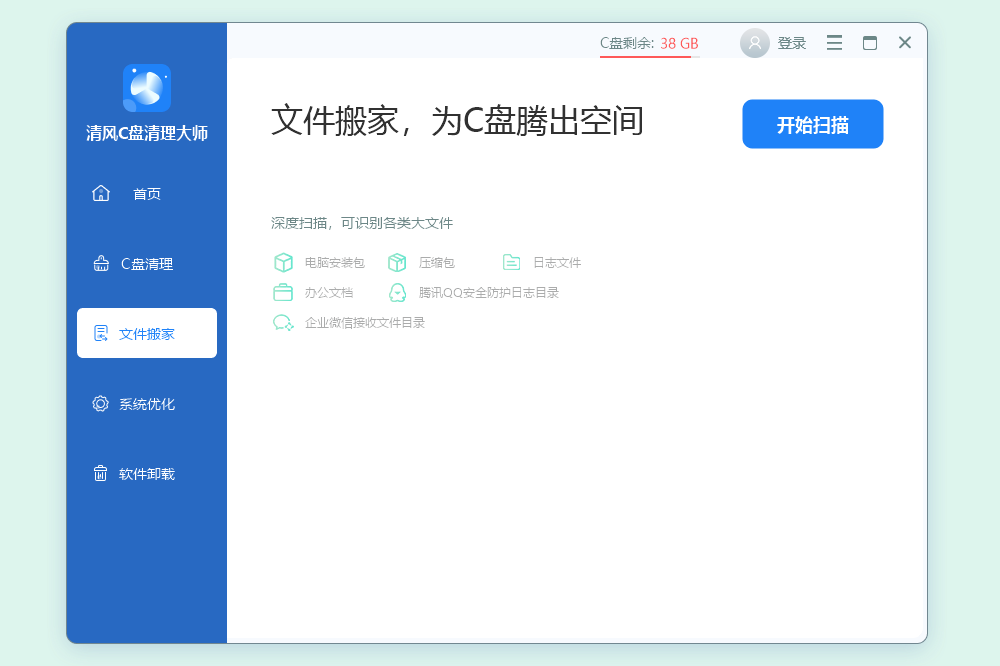Select the 系统优化 sidebar entry
1000x666 pixels.
tap(147, 403)
